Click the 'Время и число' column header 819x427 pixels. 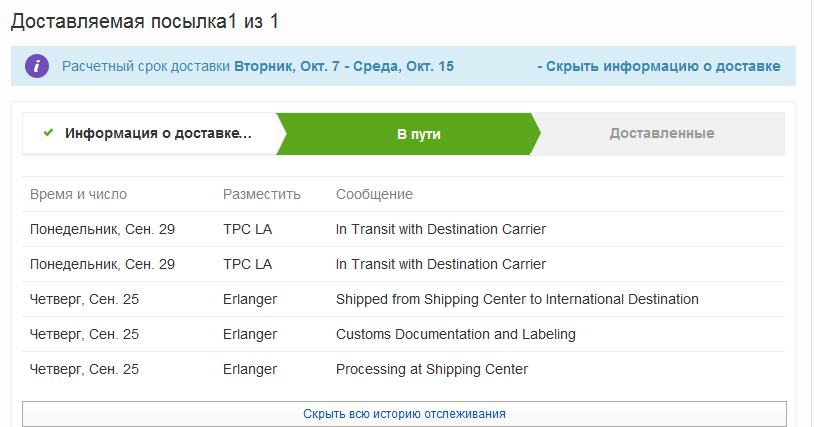point(78,194)
